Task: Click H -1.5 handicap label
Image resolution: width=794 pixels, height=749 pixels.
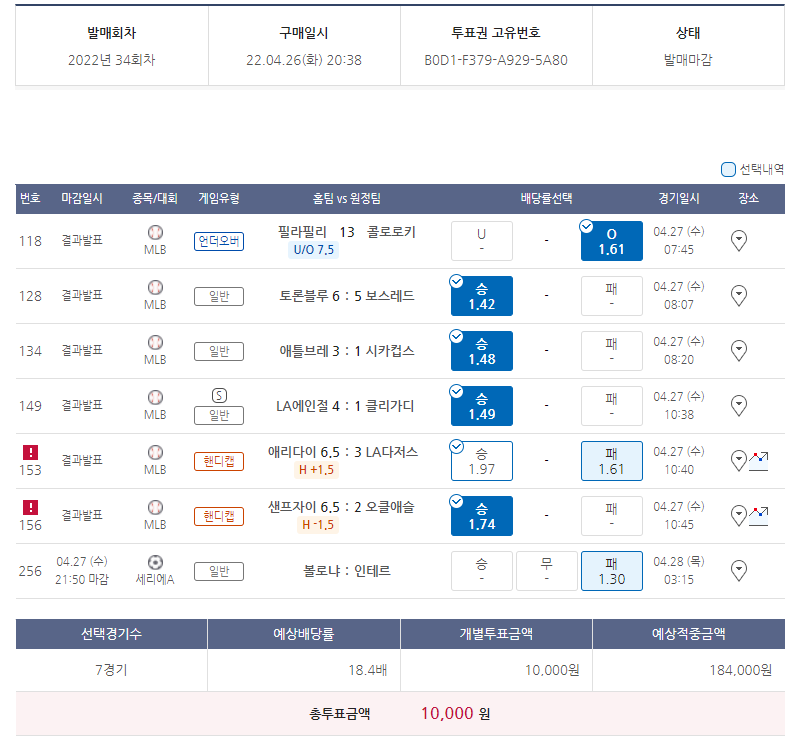Action: point(317,525)
